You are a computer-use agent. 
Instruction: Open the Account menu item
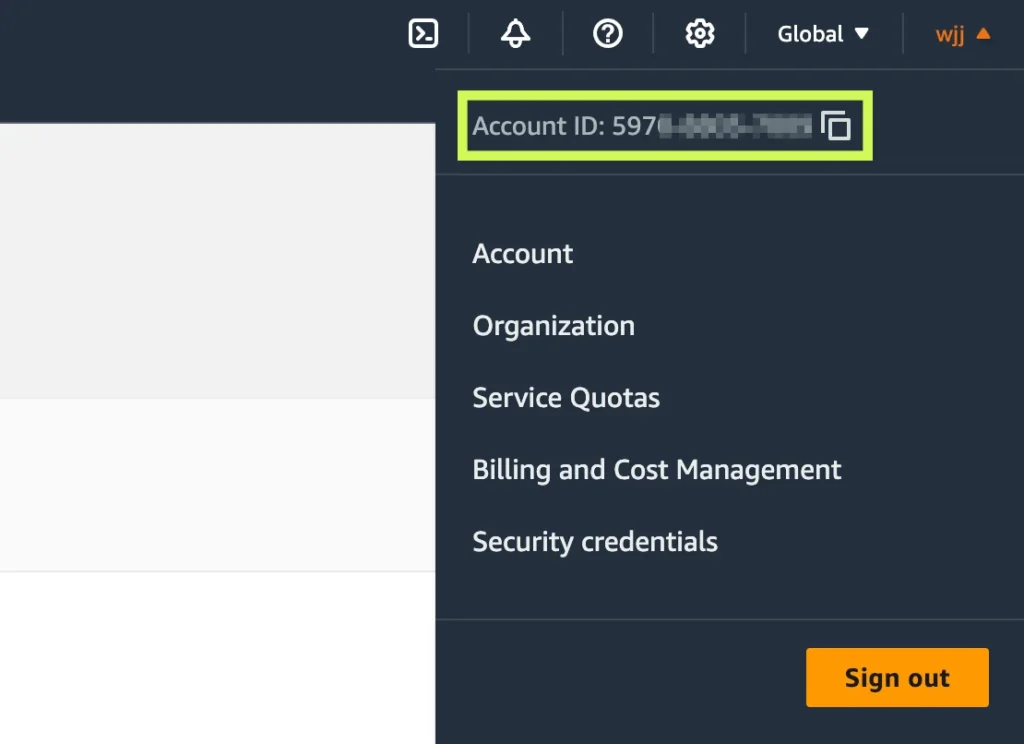pyautogui.click(x=523, y=254)
